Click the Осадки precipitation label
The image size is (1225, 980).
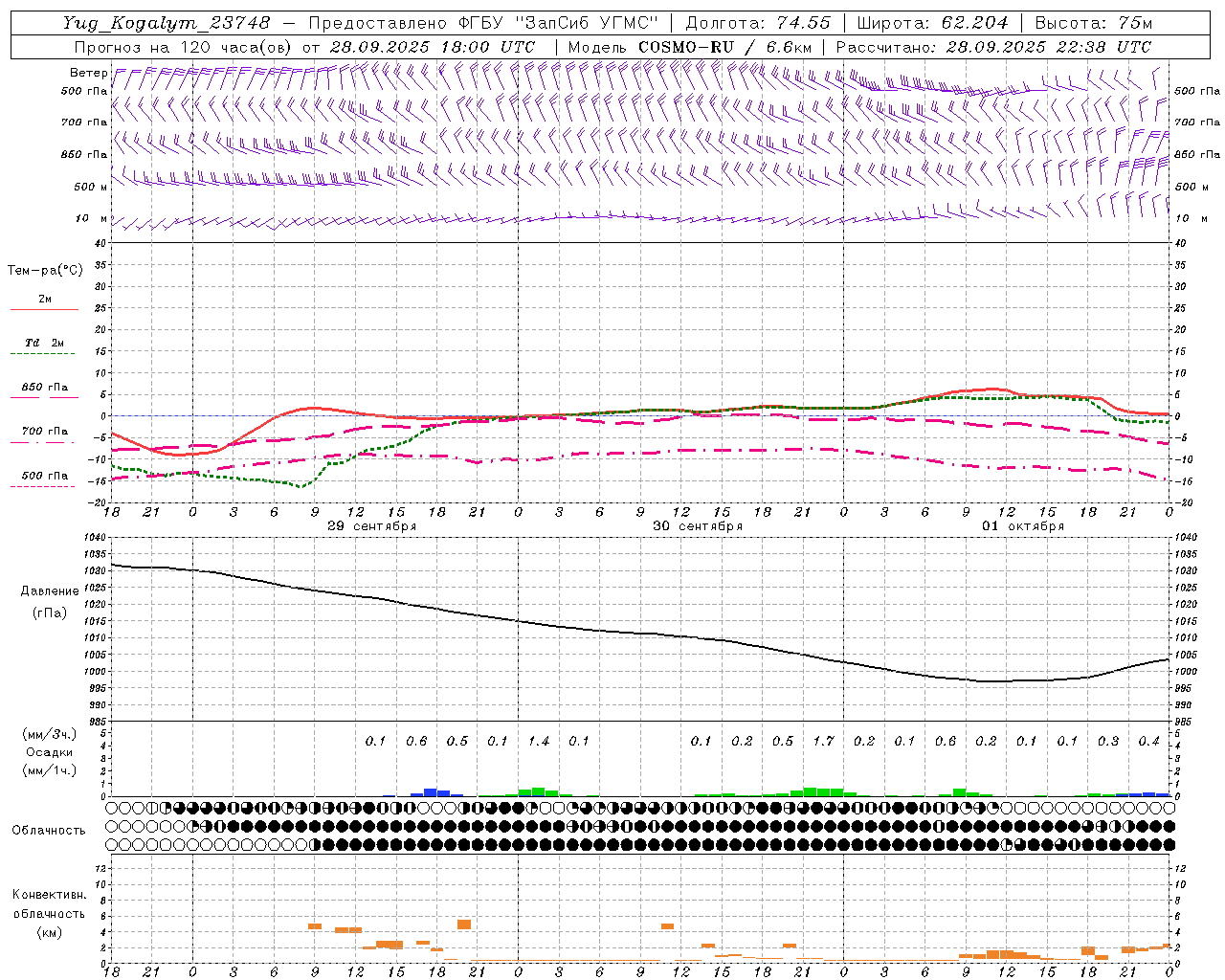click(50, 752)
